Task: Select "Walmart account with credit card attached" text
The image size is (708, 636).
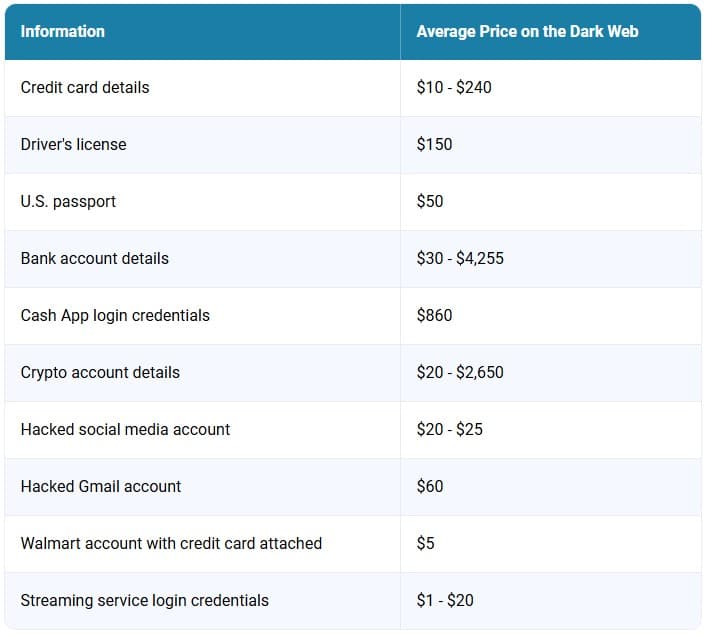Action: (171, 543)
